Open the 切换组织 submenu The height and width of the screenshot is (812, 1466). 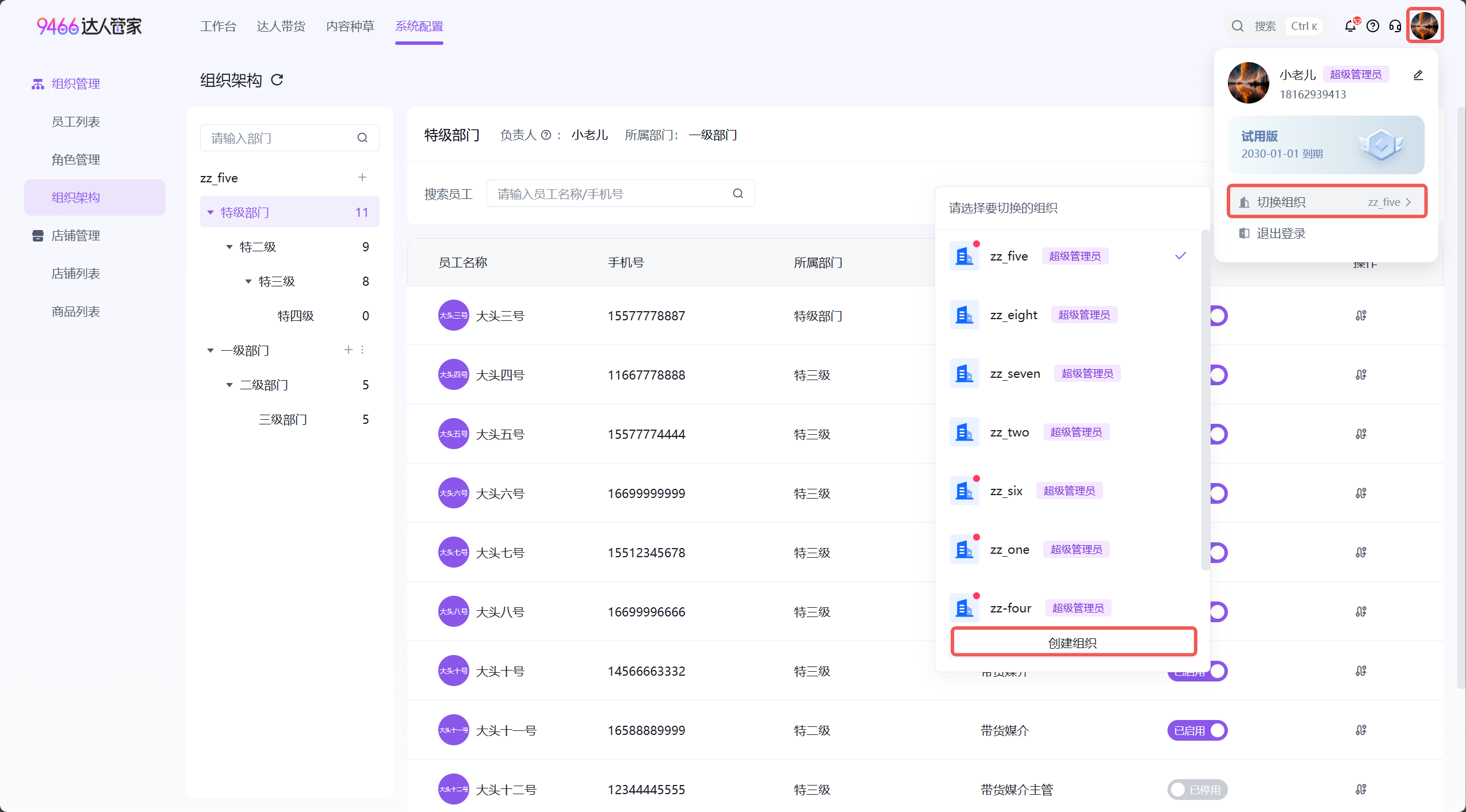coord(1327,202)
